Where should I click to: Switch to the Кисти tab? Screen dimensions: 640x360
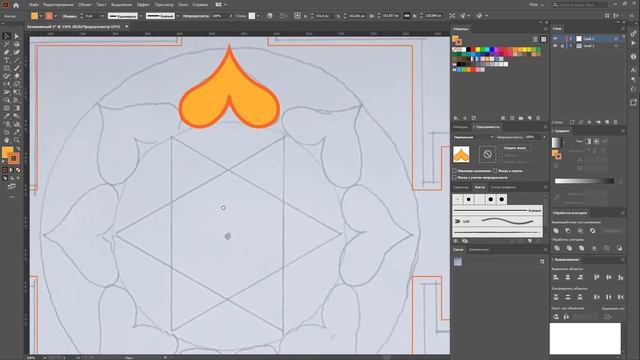(x=480, y=187)
